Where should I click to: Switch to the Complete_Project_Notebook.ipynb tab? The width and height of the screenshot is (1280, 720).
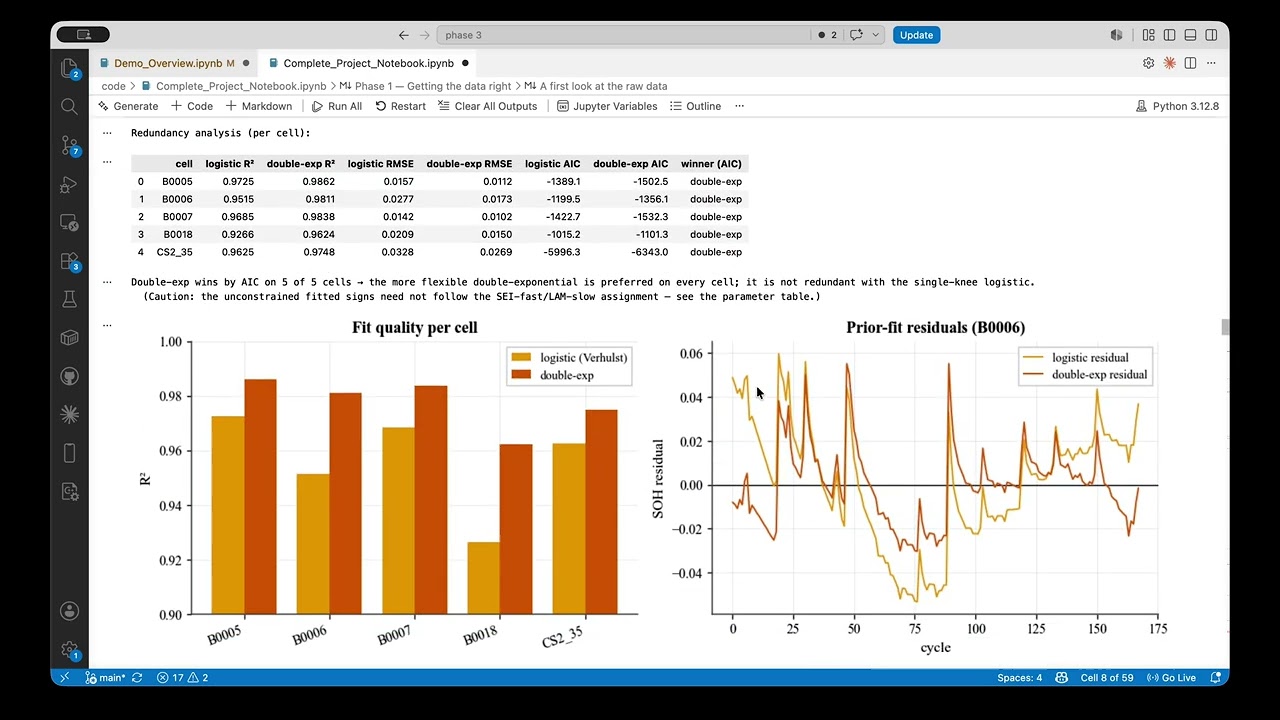point(367,63)
